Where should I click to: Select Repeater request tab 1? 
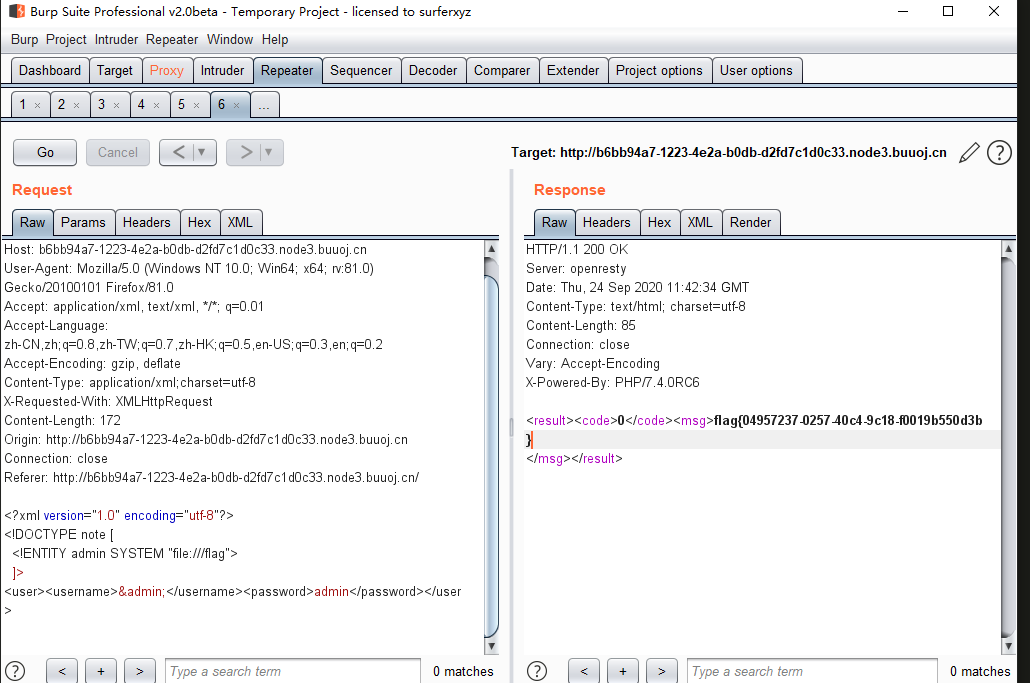tap(24, 104)
